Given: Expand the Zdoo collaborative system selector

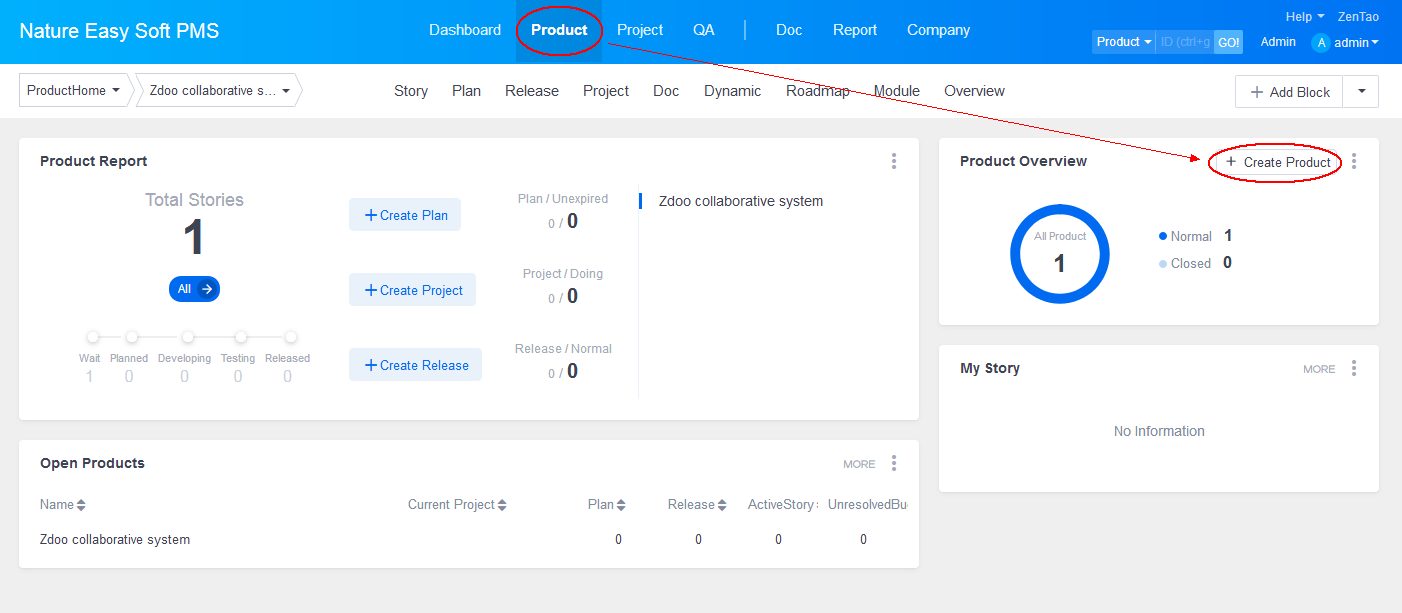Looking at the screenshot, I should (220, 90).
